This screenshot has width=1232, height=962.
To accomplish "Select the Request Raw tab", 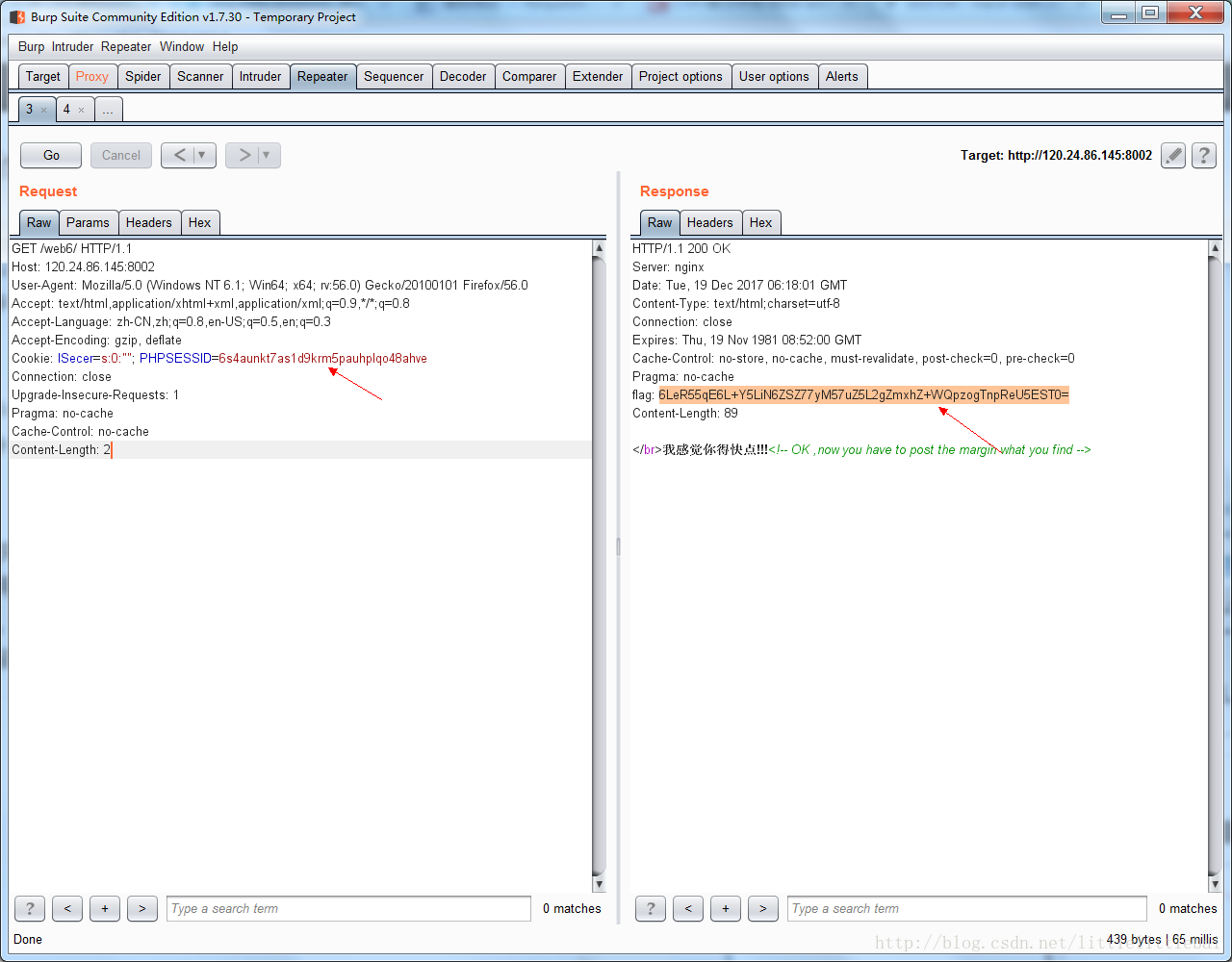I will 39,222.
